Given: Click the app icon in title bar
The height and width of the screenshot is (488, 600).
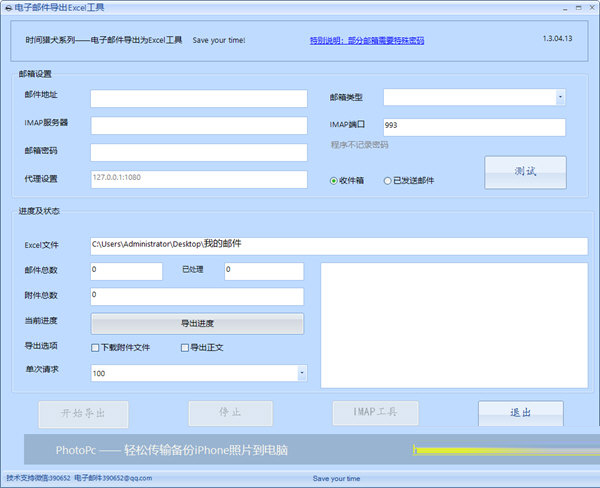Looking at the screenshot, I should coord(9,8).
